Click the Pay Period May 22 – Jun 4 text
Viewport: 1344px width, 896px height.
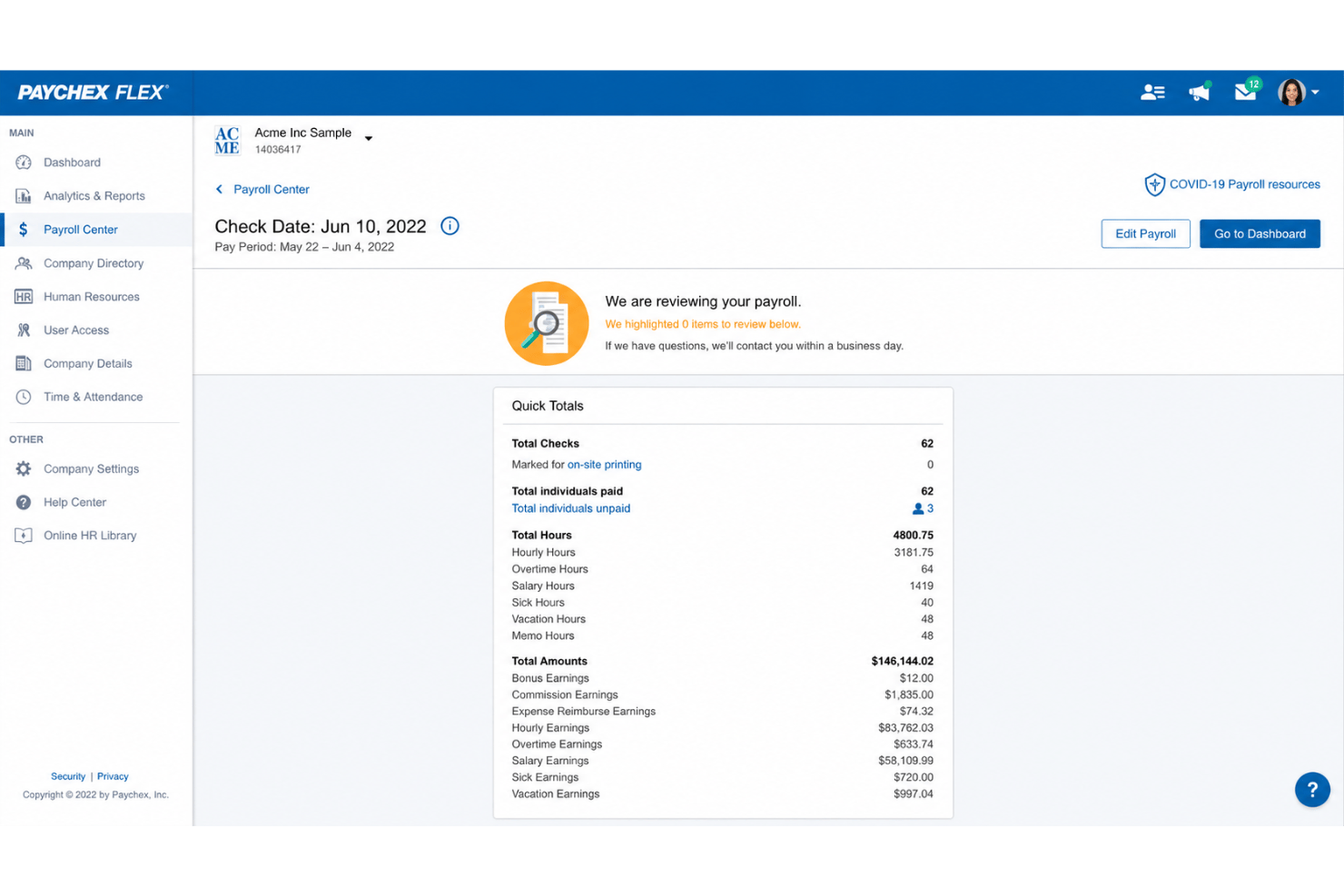pos(304,247)
